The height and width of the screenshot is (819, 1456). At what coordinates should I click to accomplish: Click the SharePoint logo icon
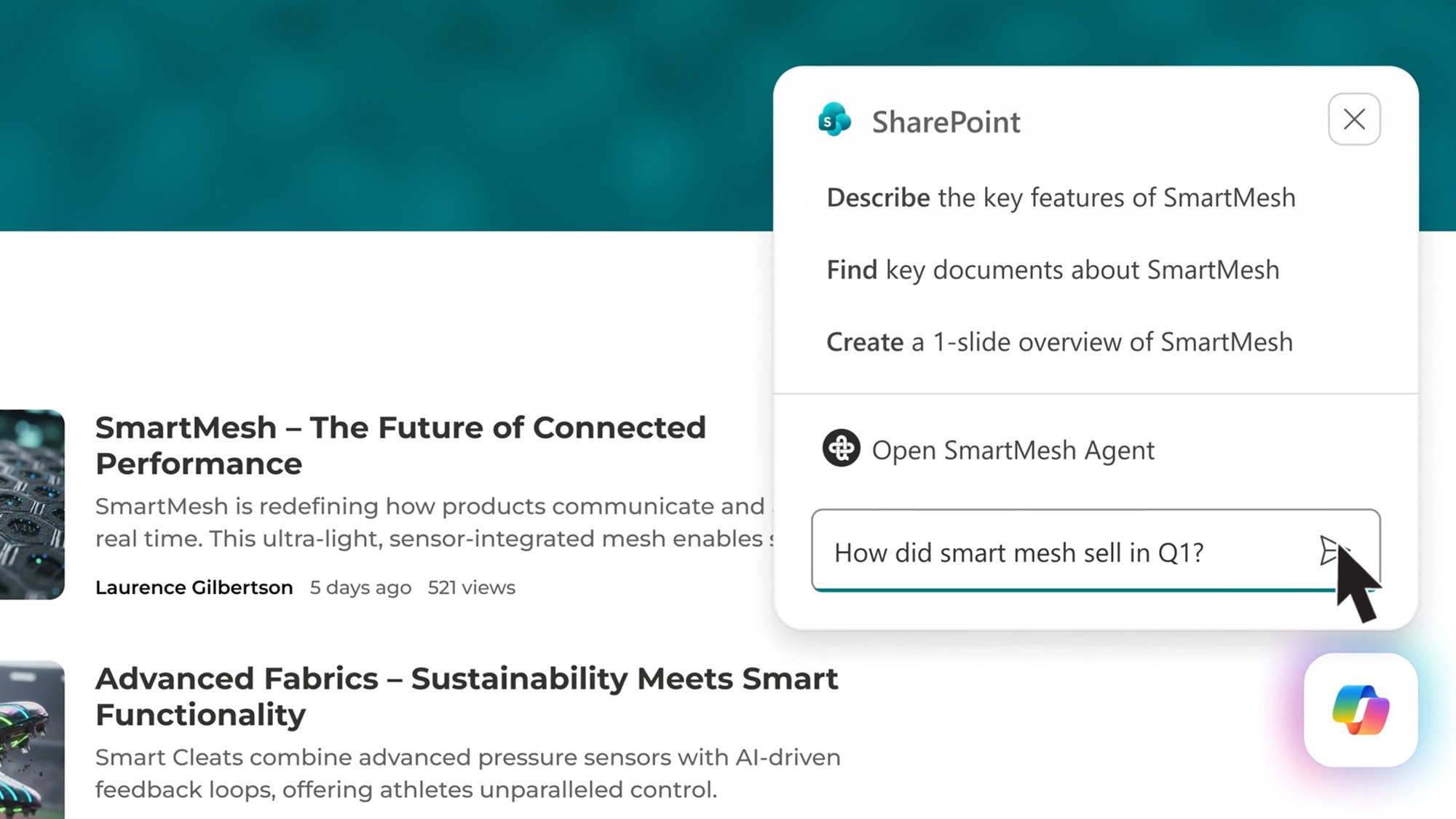(834, 120)
